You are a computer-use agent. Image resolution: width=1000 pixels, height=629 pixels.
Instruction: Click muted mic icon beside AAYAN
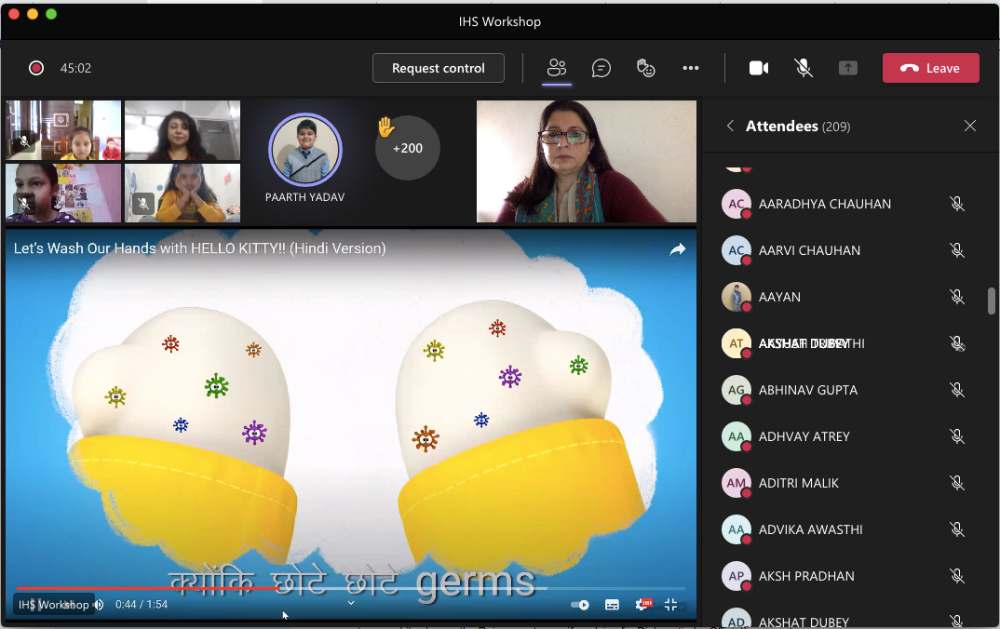point(957,297)
